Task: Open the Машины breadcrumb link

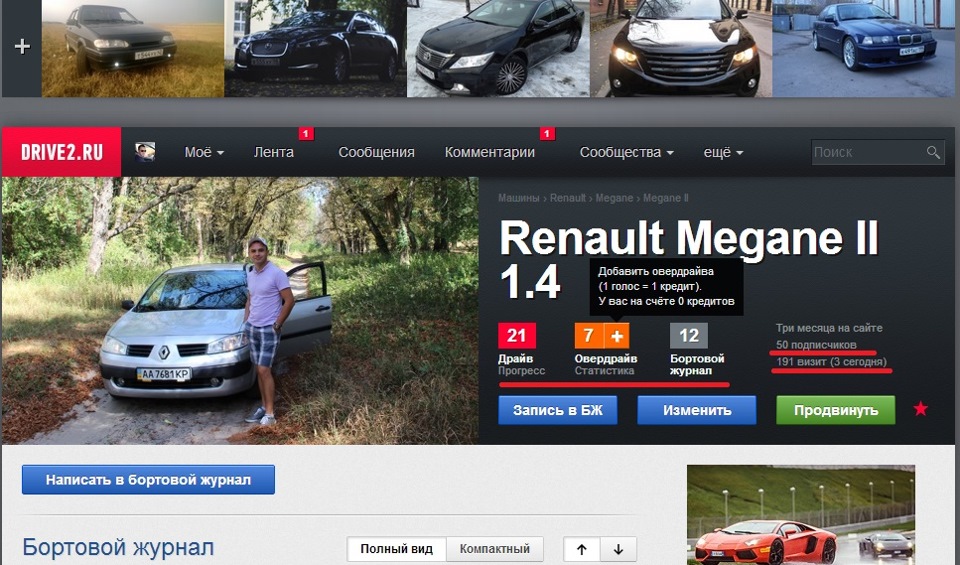Action: 519,198
